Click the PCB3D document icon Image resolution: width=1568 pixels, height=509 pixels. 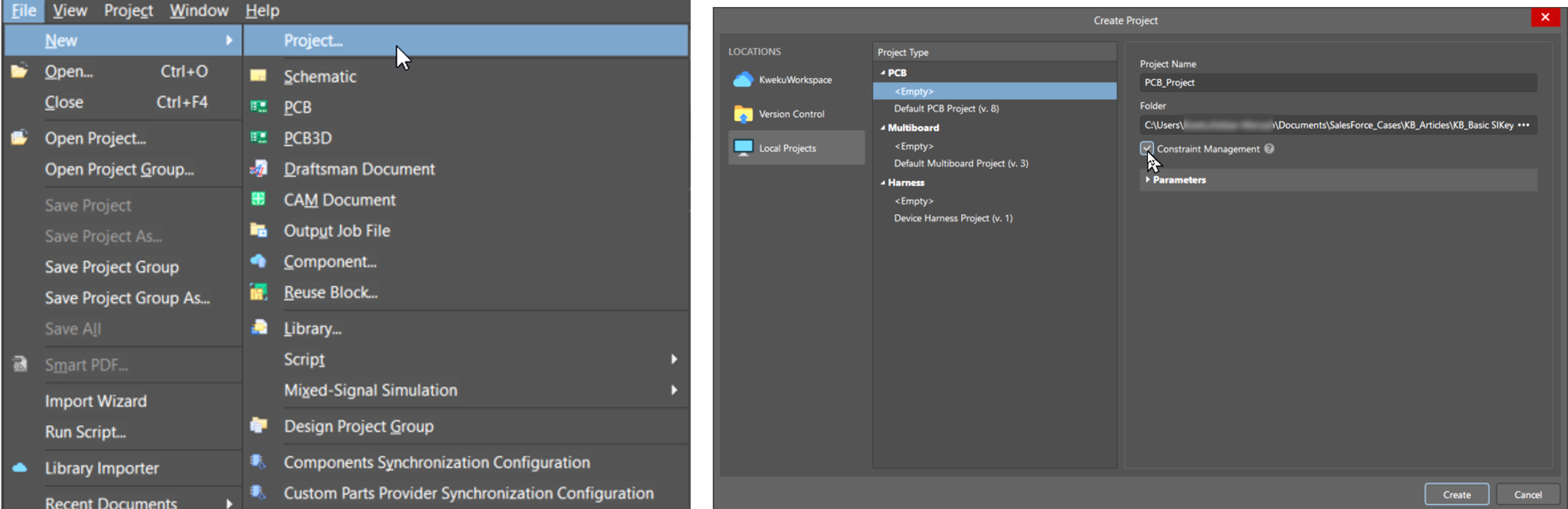pyautogui.click(x=258, y=138)
